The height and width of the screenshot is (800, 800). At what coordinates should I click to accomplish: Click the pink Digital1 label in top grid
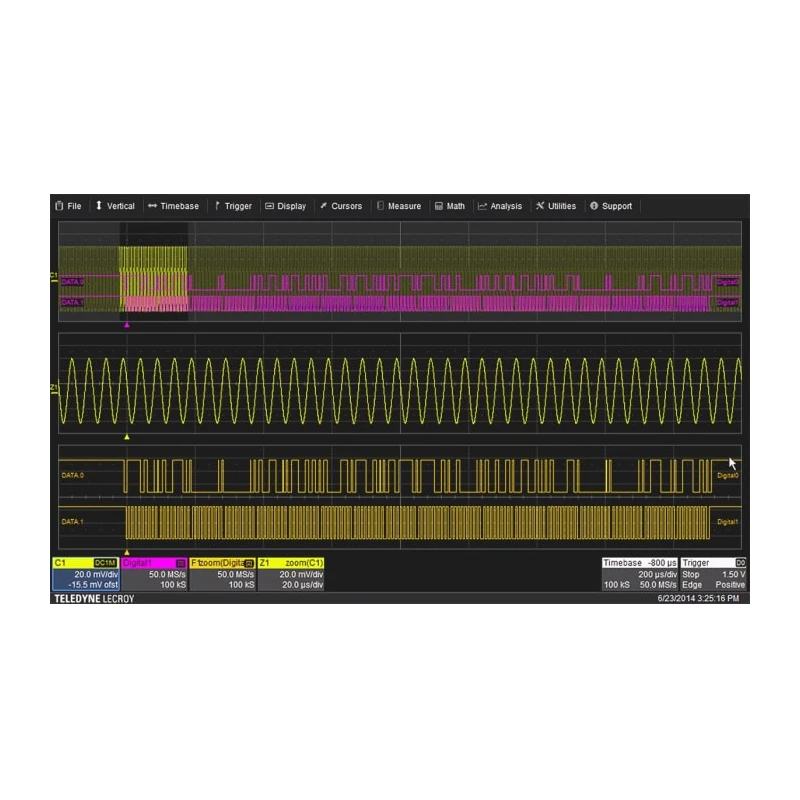click(728, 303)
